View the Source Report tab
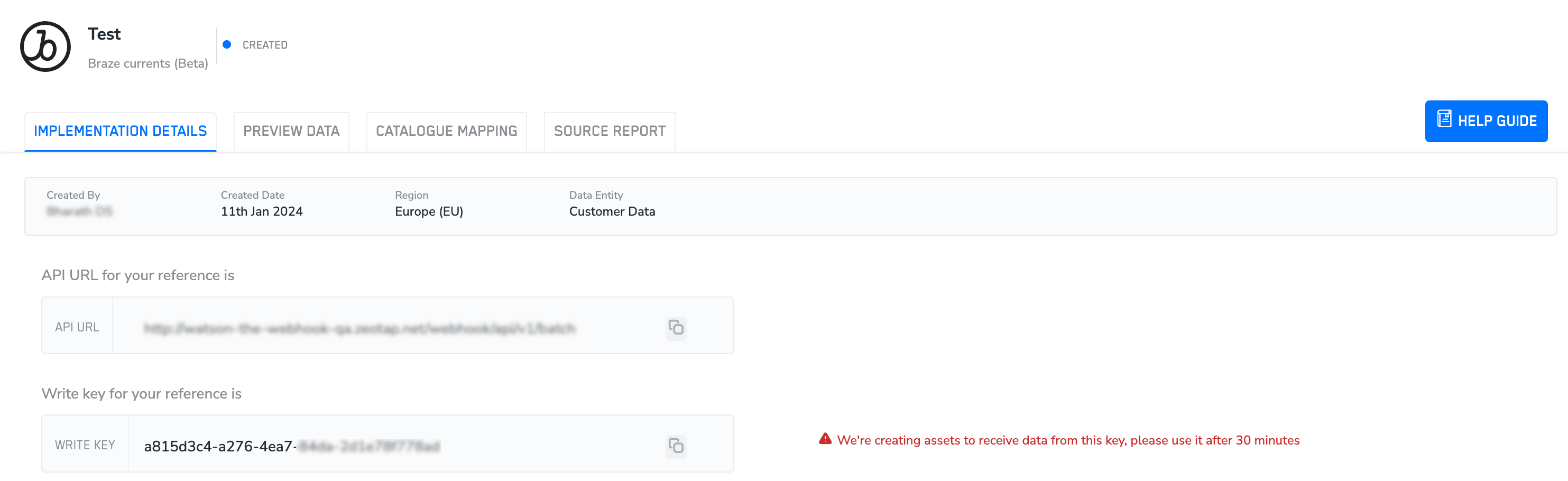The height and width of the screenshot is (481, 1568). tap(608, 131)
